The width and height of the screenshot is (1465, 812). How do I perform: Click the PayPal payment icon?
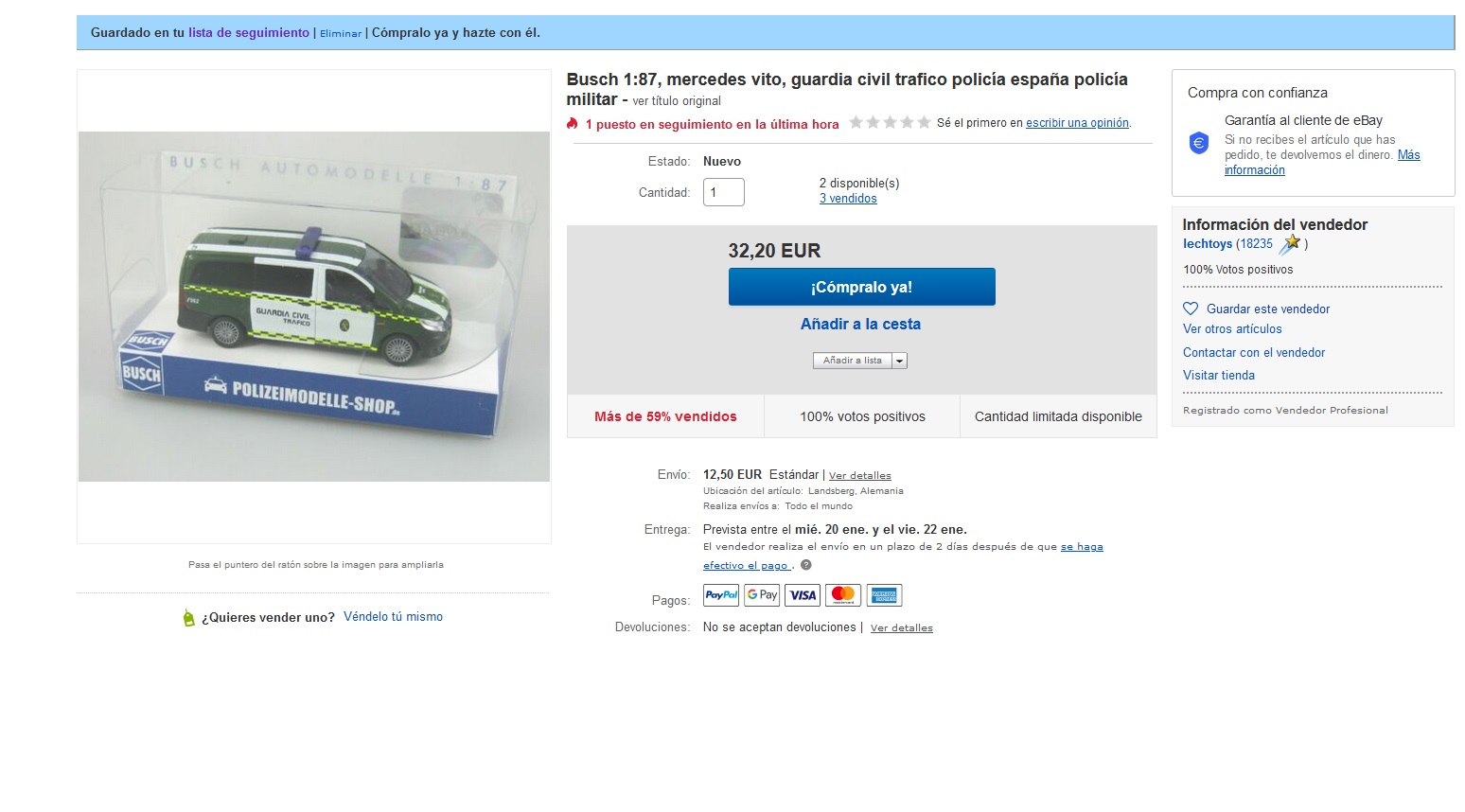pos(721,595)
